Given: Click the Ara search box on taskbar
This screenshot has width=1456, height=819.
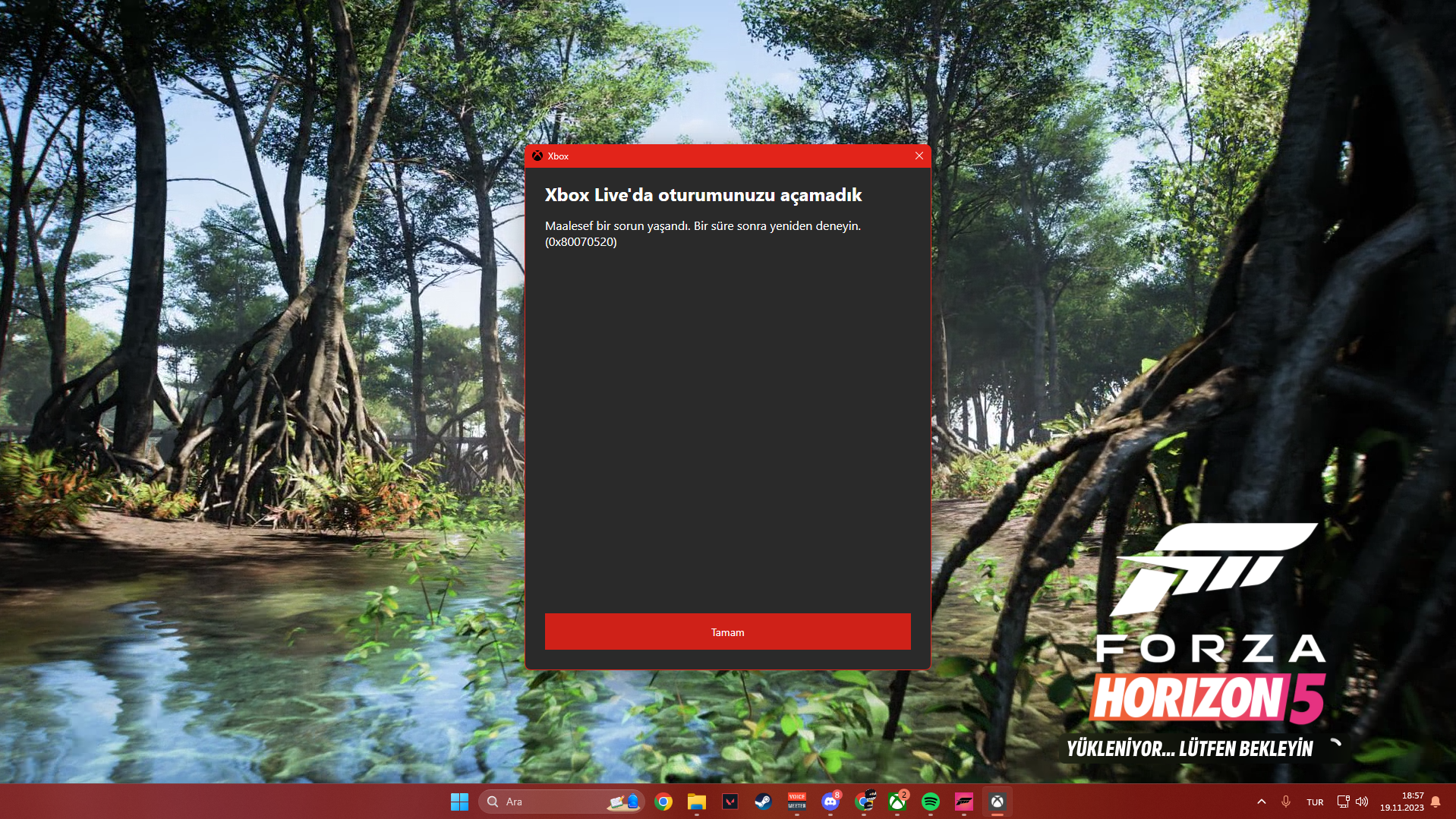Looking at the screenshot, I should [x=561, y=802].
